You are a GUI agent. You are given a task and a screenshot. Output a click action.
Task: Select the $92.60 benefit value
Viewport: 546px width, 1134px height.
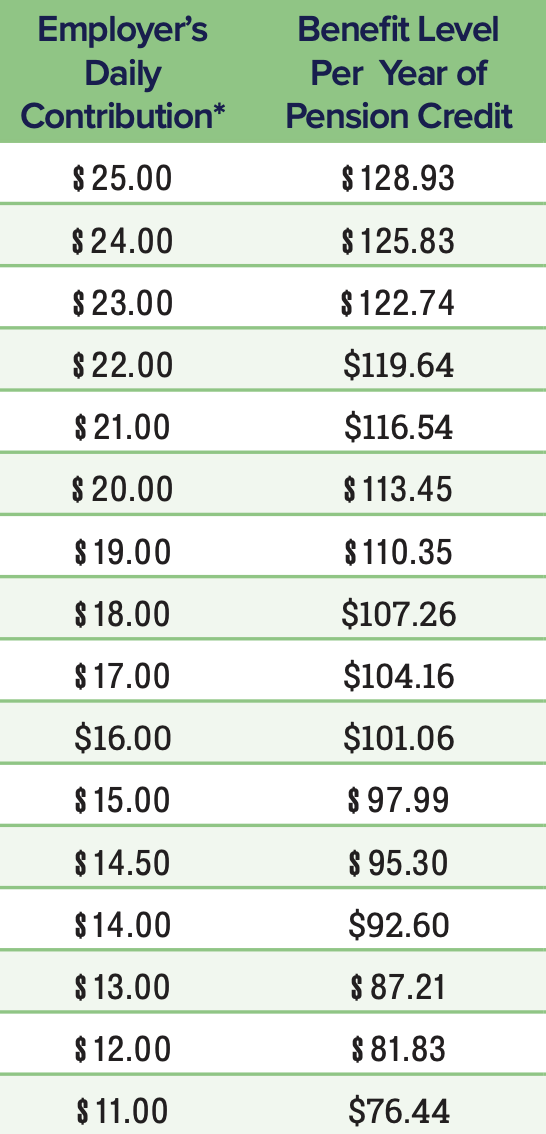[x=398, y=924]
